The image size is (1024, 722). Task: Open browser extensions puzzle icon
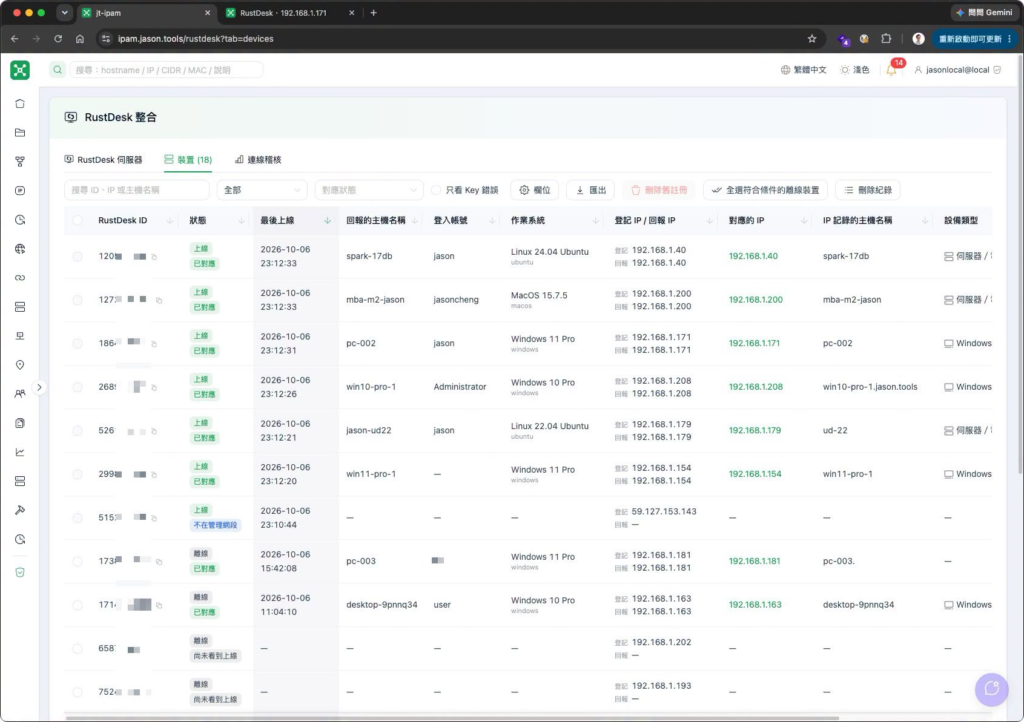[886, 39]
